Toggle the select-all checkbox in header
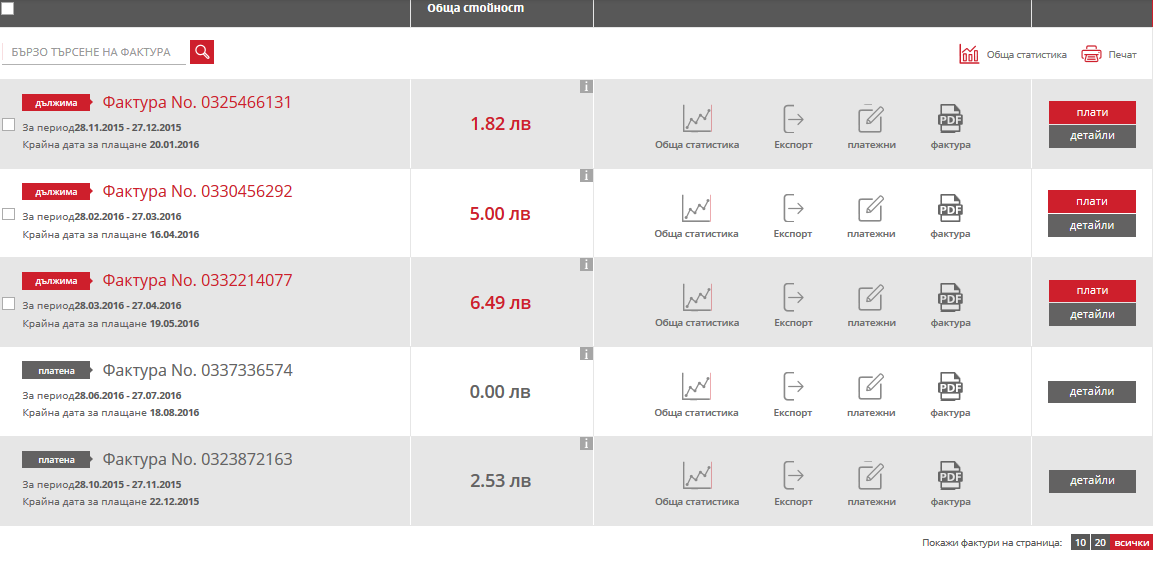 click(8, 8)
